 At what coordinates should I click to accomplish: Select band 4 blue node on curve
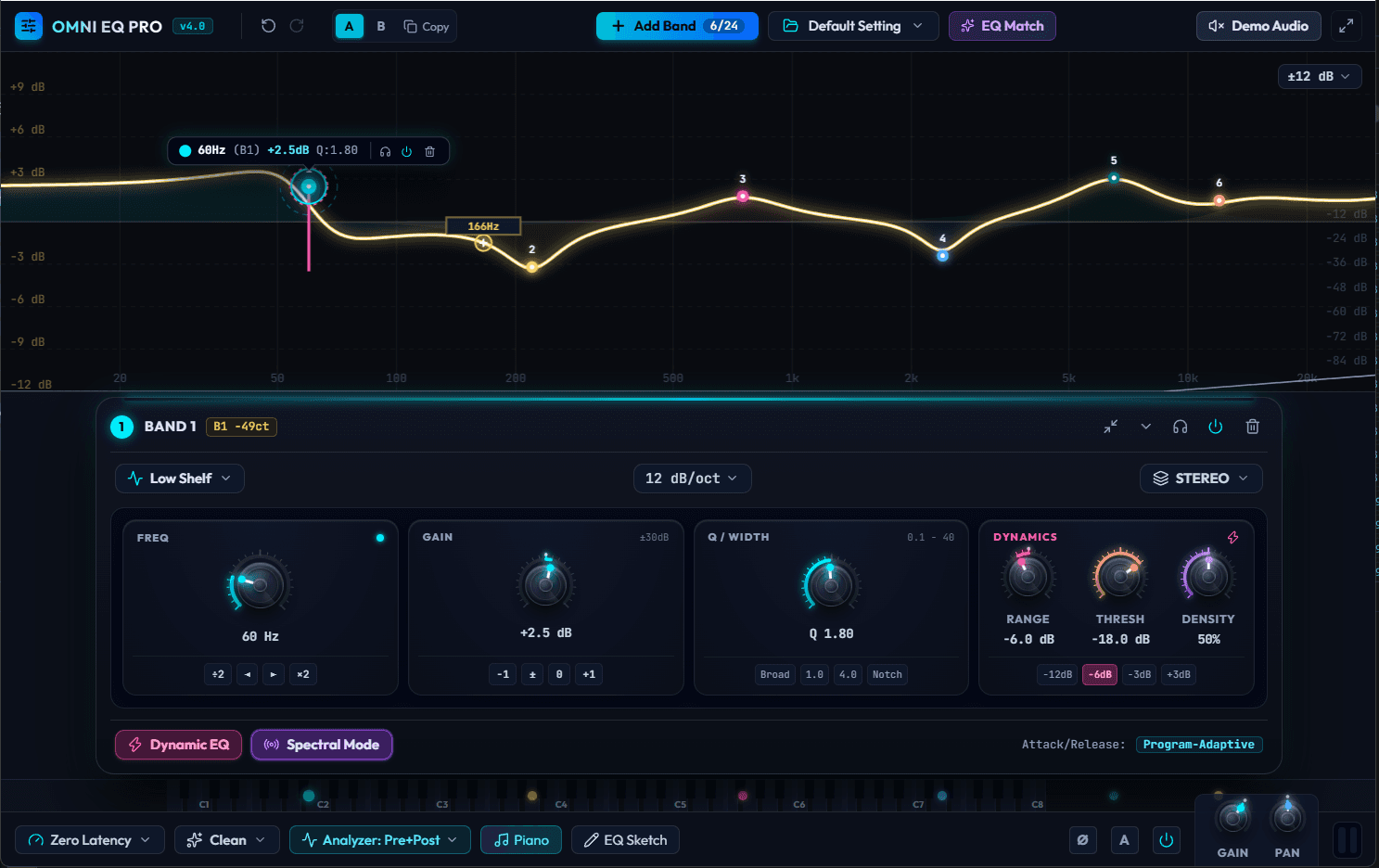tap(942, 256)
